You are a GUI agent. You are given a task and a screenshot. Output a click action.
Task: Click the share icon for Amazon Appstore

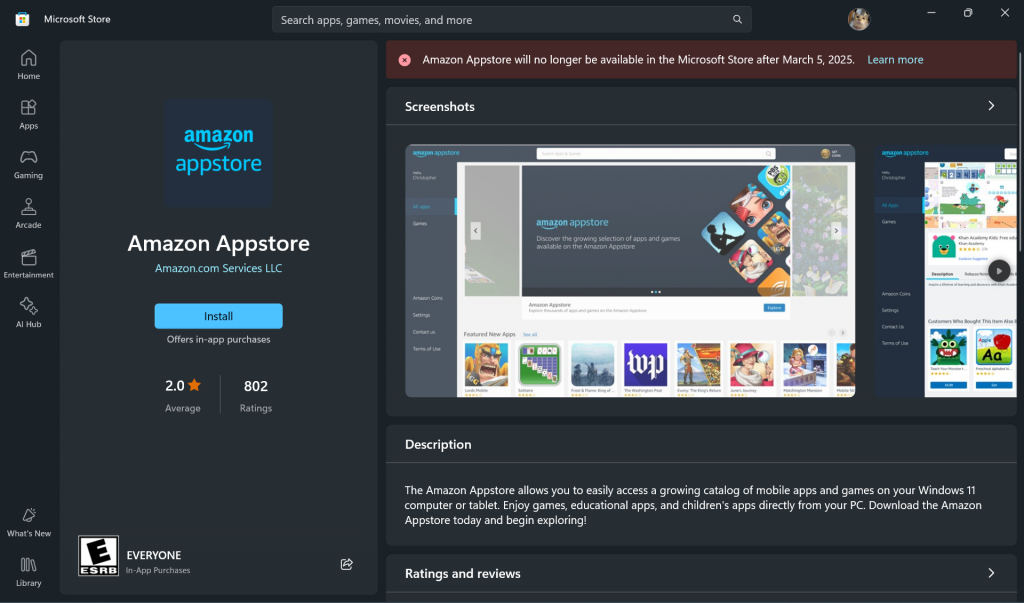(347, 564)
